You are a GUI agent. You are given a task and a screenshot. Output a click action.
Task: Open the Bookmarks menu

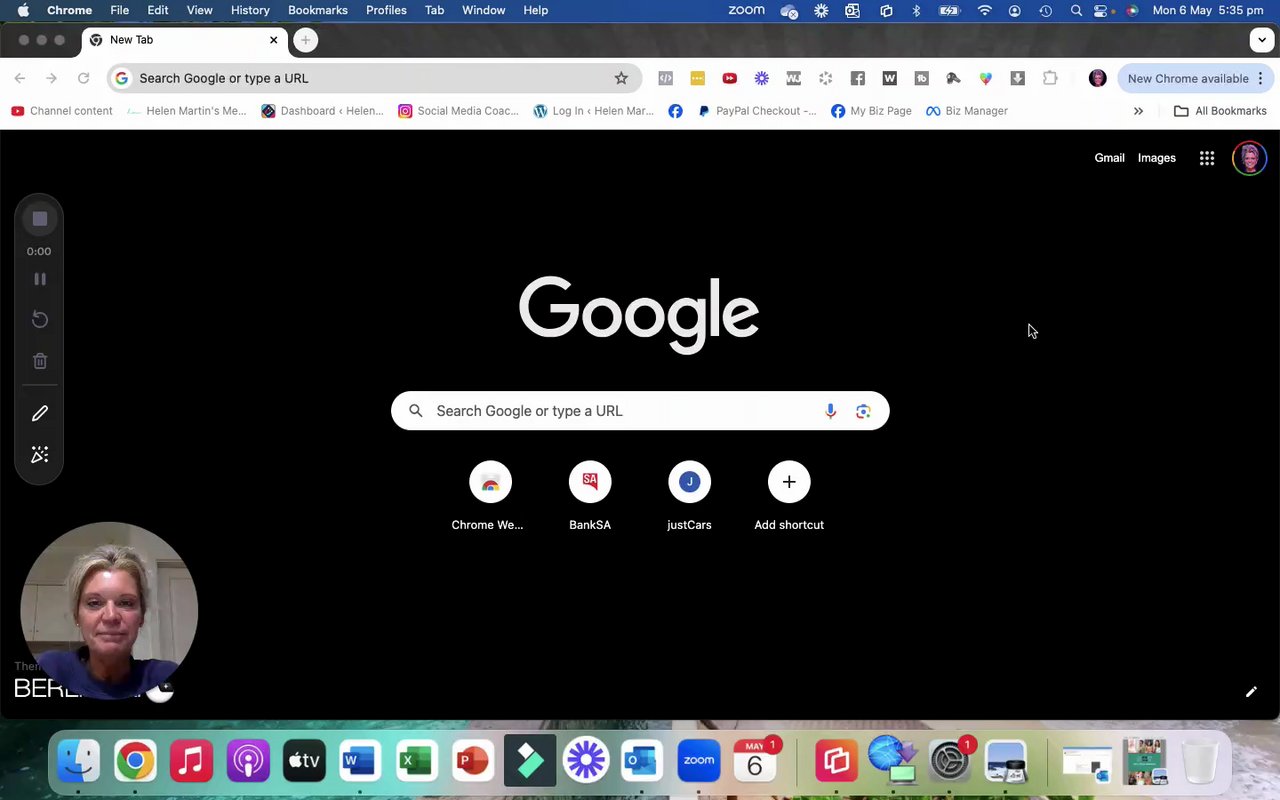[318, 10]
